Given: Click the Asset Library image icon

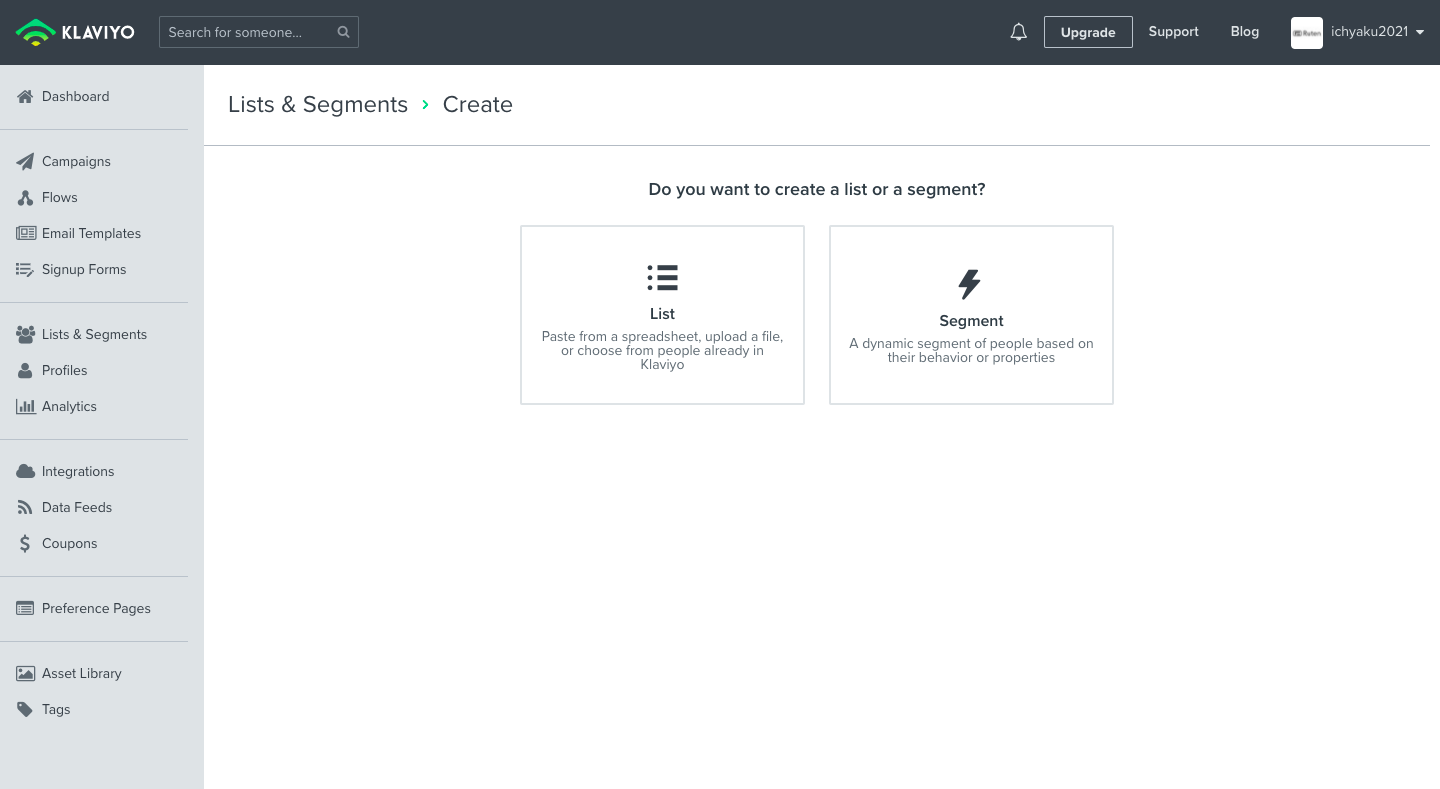Looking at the screenshot, I should pyautogui.click(x=25, y=673).
